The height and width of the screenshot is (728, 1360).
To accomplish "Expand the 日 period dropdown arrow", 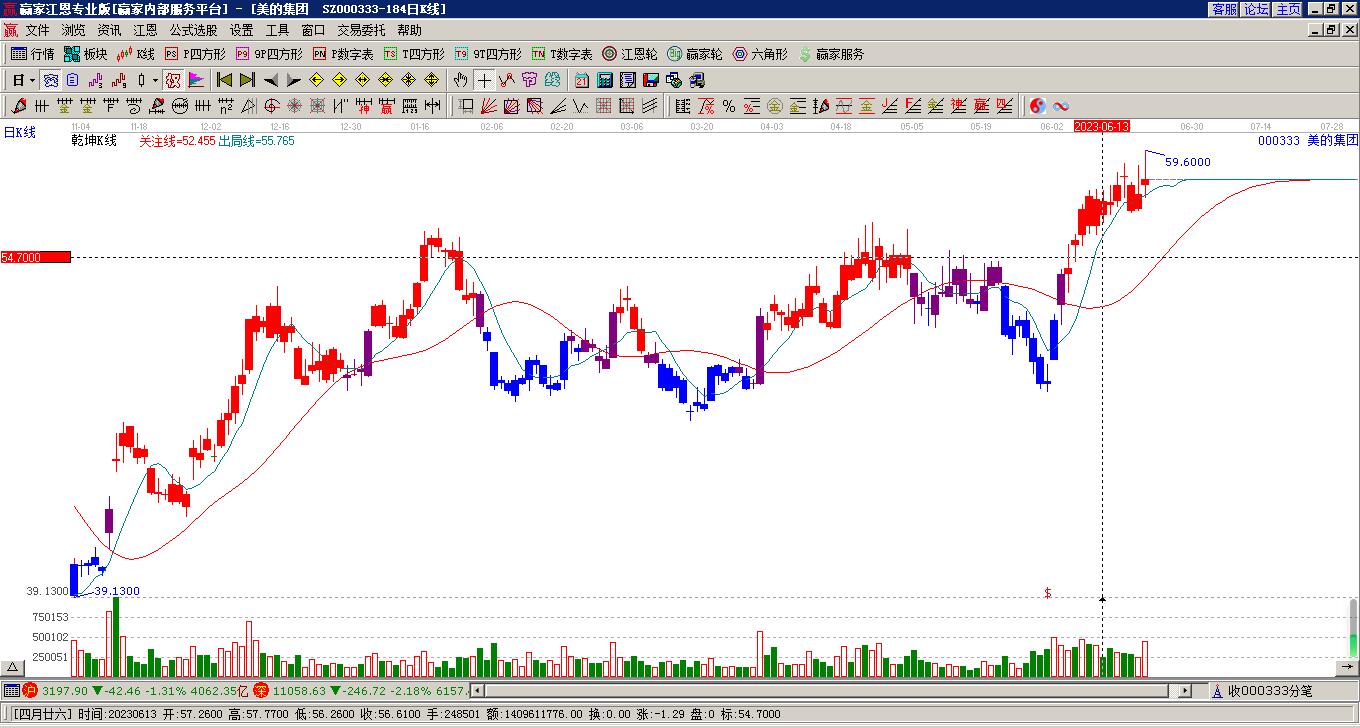I will click(x=32, y=80).
